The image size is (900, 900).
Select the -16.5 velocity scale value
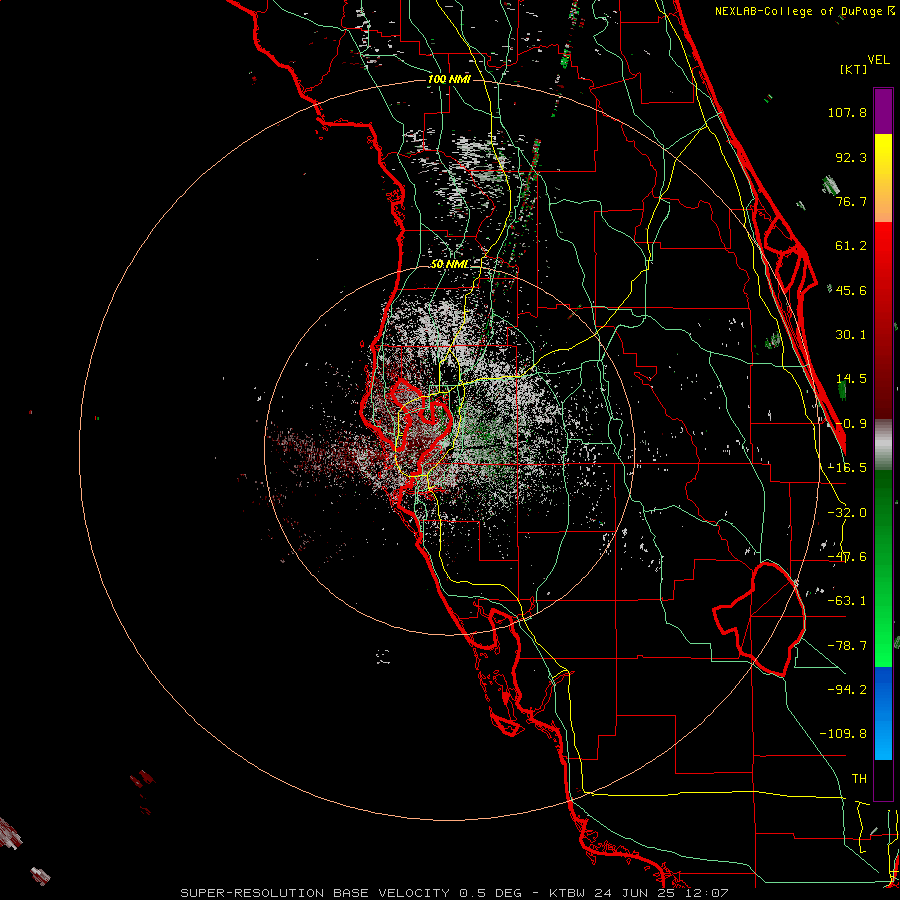coord(847,468)
